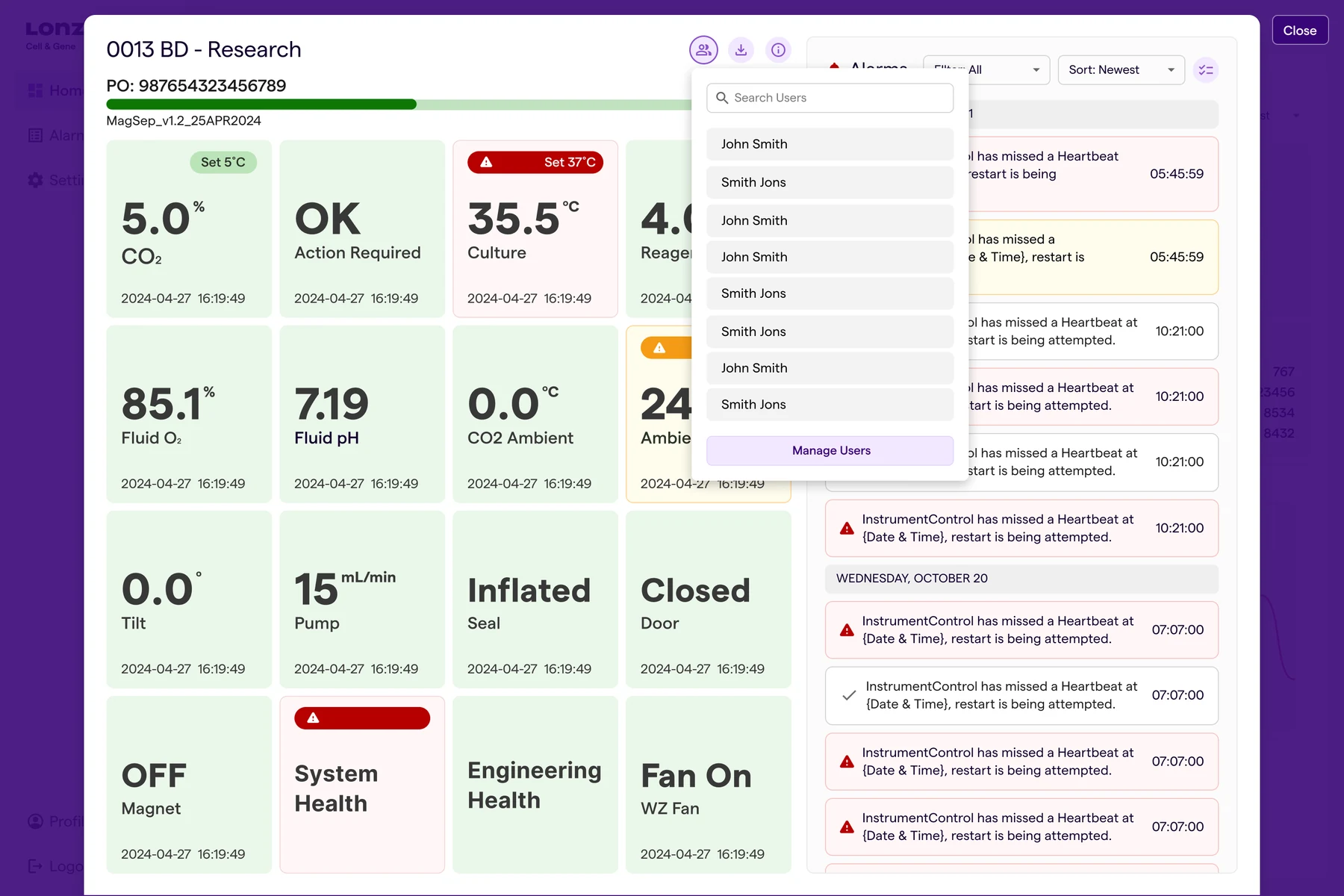The image size is (1344, 896).
Task: Open the OK Action Required card
Action: tap(362, 228)
